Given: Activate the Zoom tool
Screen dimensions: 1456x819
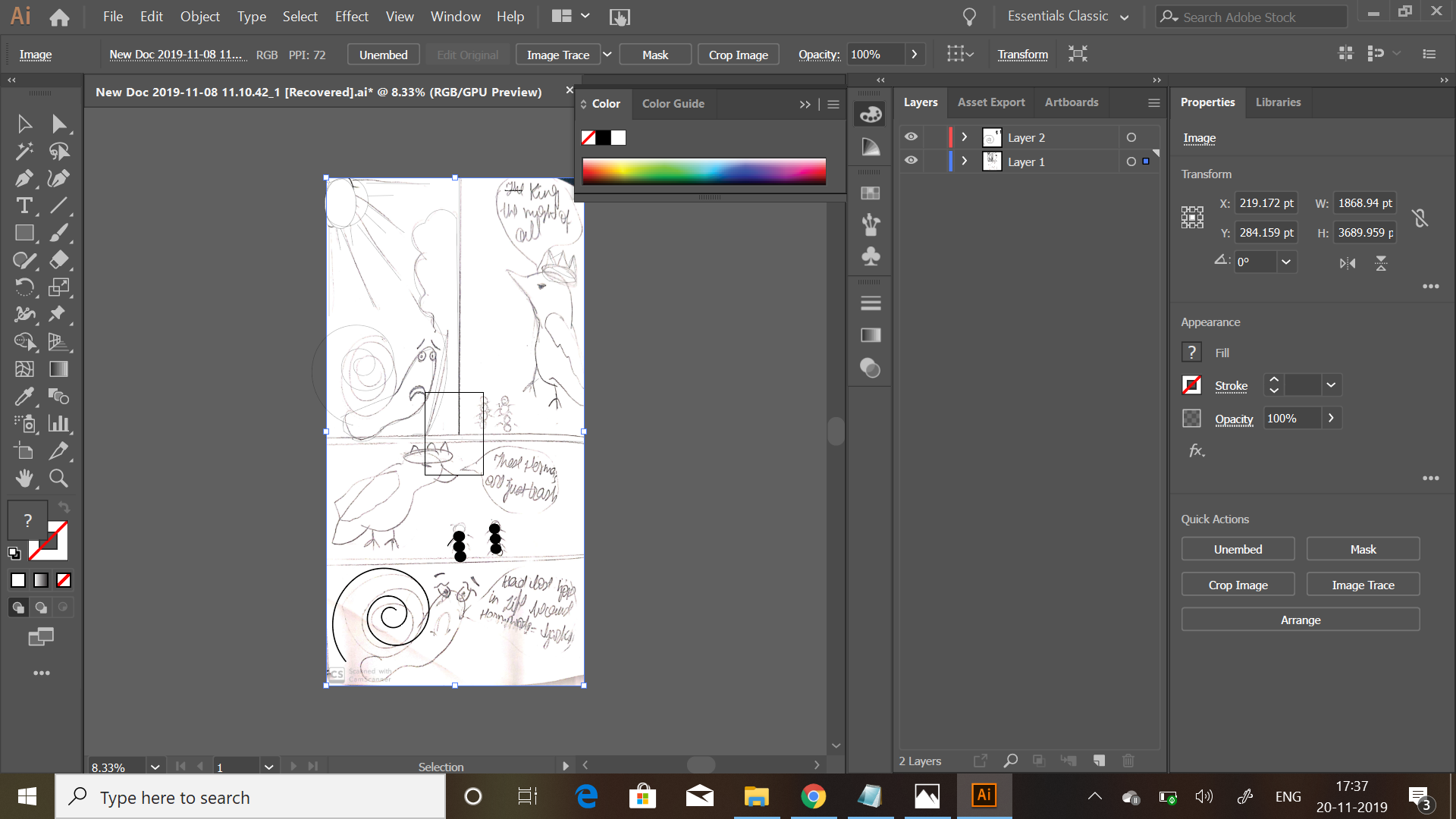Looking at the screenshot, I should coord(58,479).
